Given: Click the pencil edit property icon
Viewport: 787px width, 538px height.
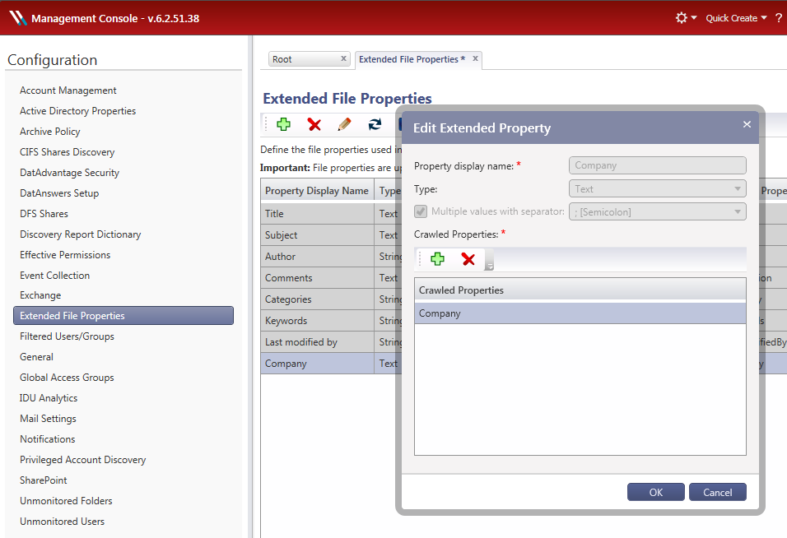Looking at the screenshot, I should point(344,124).
